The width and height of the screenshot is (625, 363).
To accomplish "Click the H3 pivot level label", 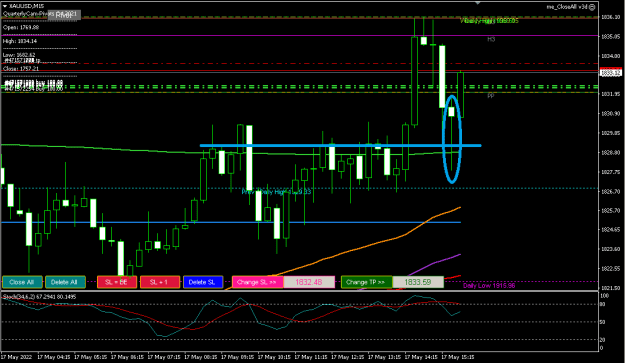I will [491, 39].
